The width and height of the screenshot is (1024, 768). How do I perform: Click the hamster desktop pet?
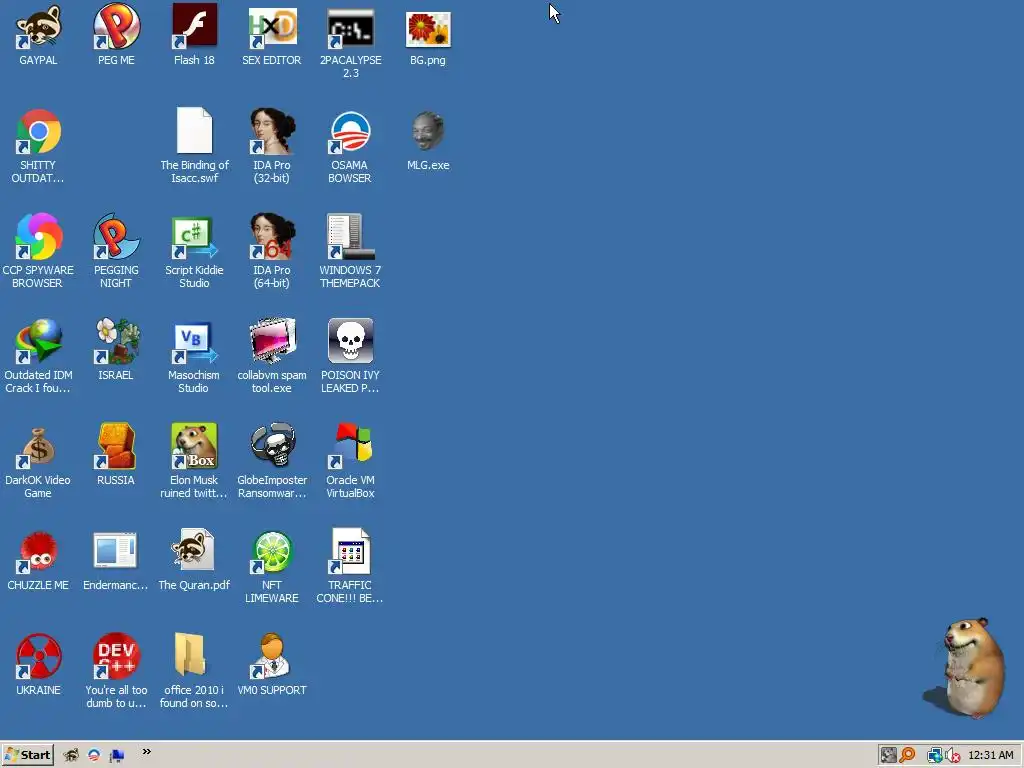pos(967,667)
